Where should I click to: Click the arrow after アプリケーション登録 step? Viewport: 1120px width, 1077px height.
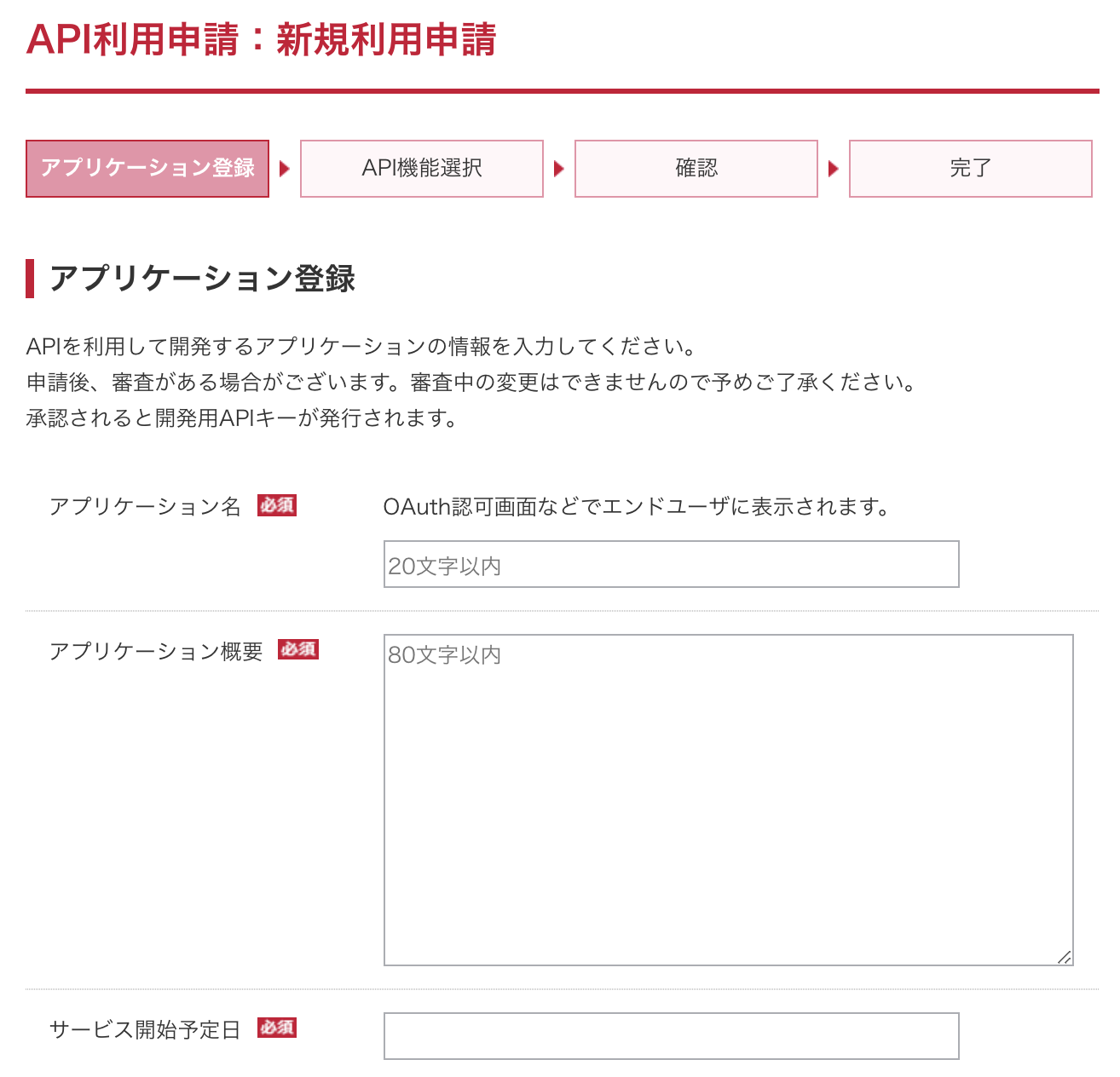(285, 169)
